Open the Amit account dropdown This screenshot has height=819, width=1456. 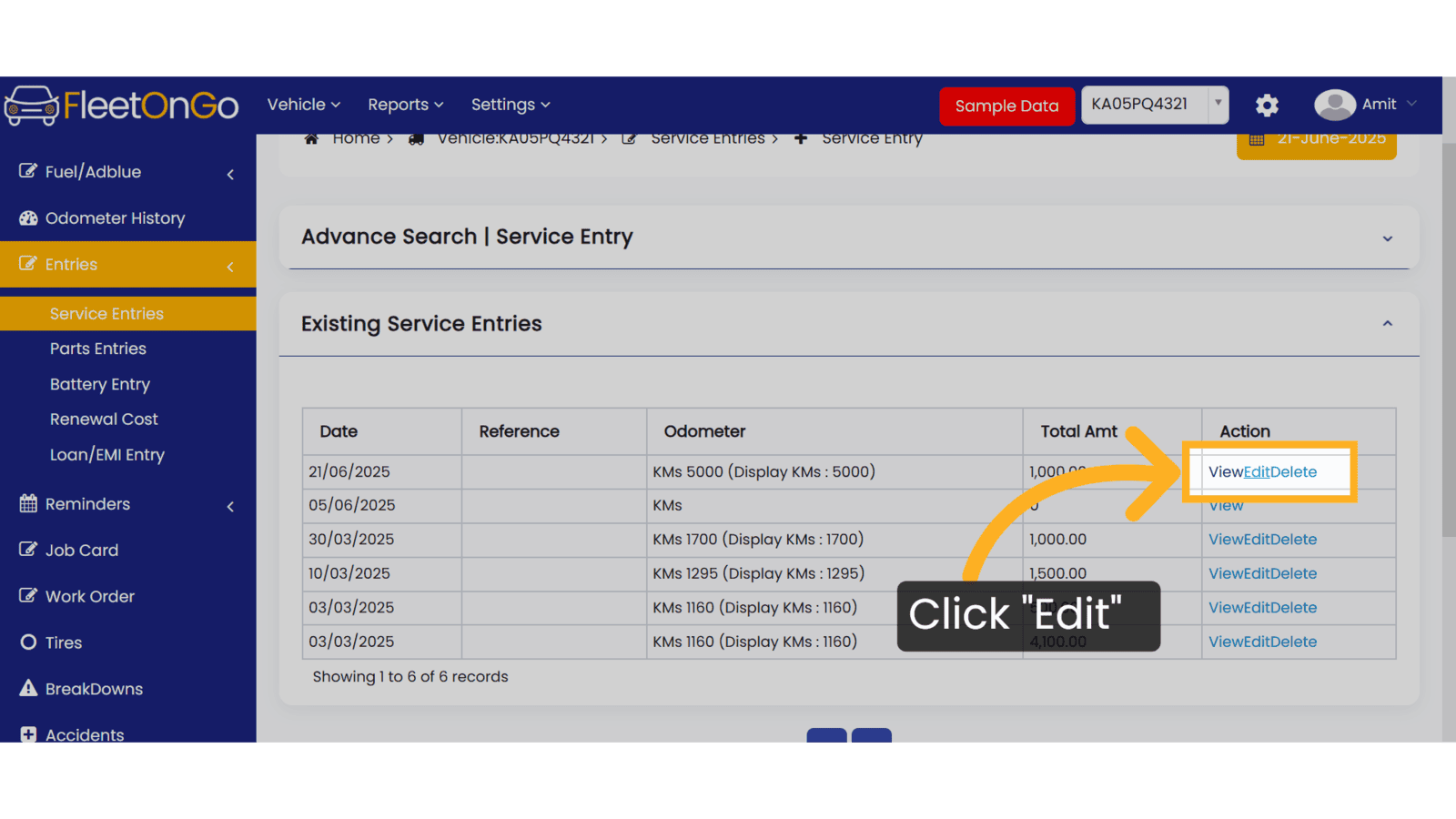tap(1388, 104)
